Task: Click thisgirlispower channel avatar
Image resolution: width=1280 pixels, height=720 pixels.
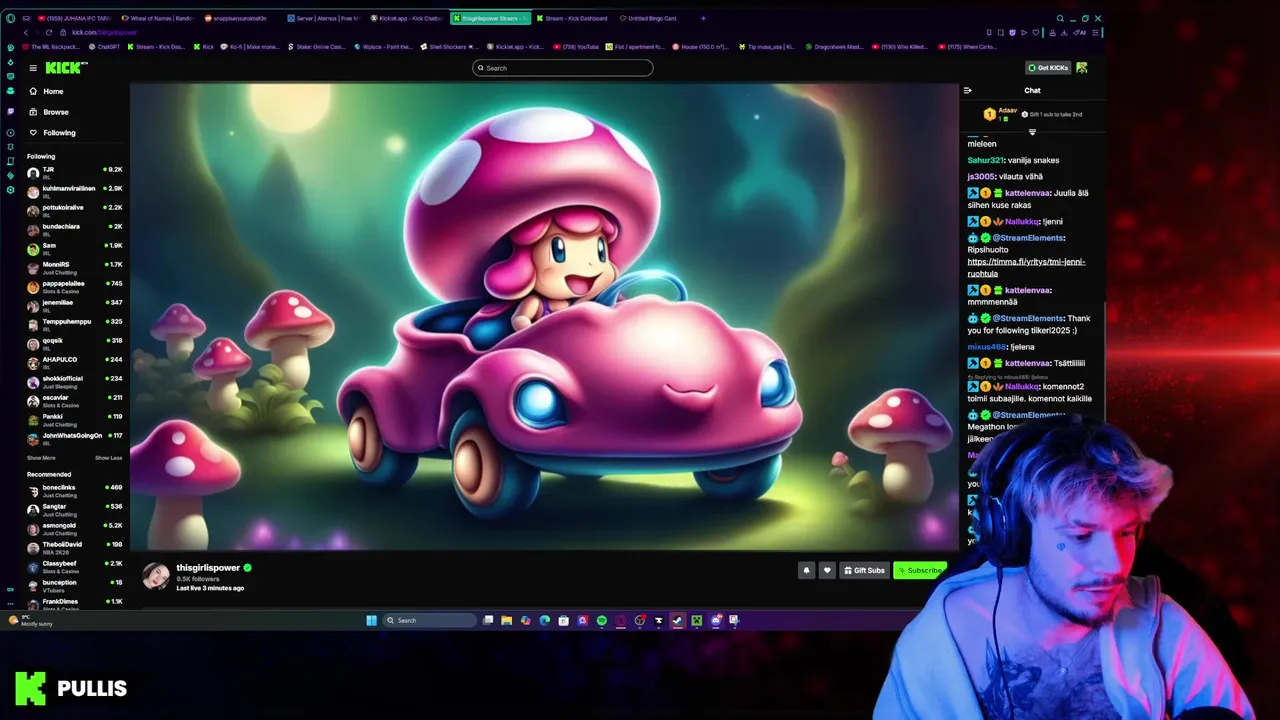Action: (x=155, y=576)
